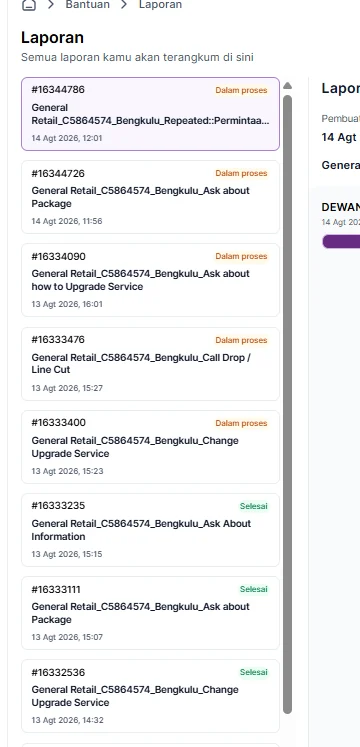Select report #16333235 Ask About Information
The width and height of the screenshot is (360, 747).
pyautogui.click(x=150, y=529)
